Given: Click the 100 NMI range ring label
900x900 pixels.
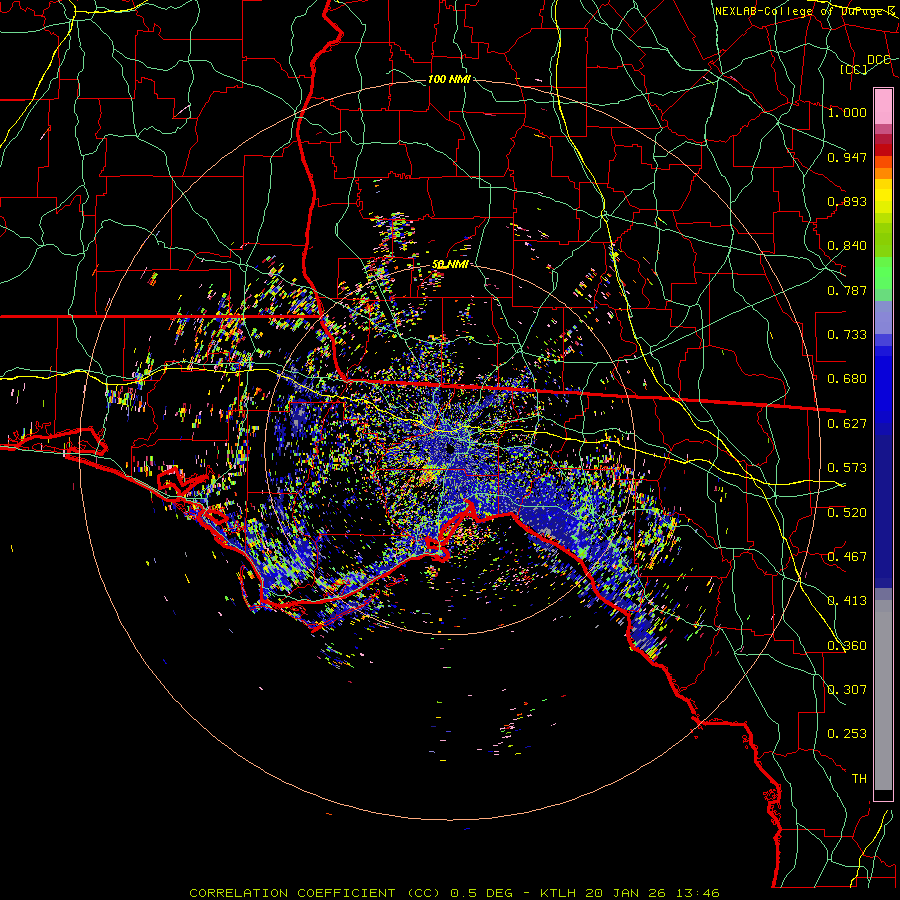Looking at the screenshot, I should [449, 79].
